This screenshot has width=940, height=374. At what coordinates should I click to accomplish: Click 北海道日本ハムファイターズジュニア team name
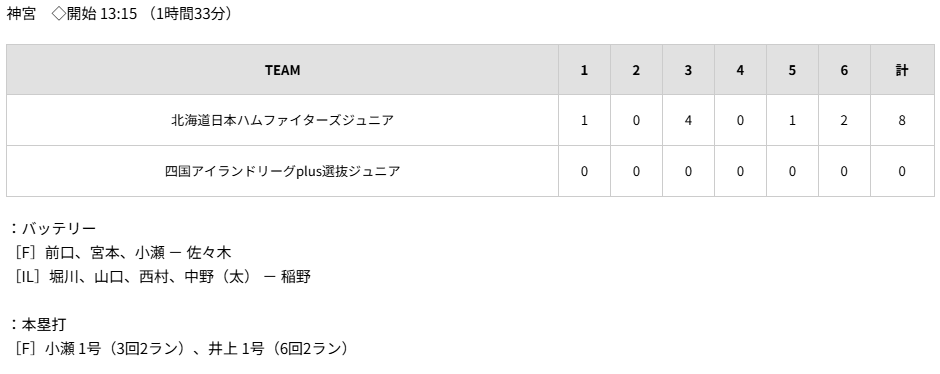(x=282, y=120)
